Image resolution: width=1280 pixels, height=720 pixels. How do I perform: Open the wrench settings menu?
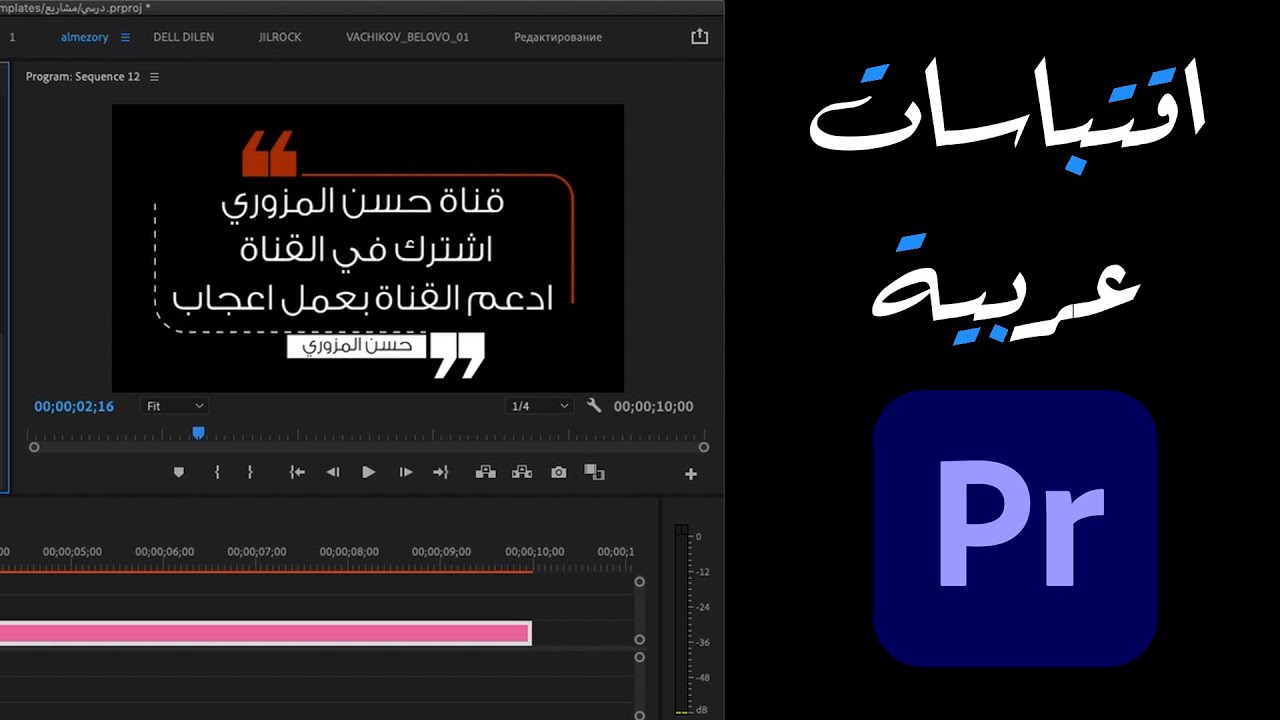594,406
